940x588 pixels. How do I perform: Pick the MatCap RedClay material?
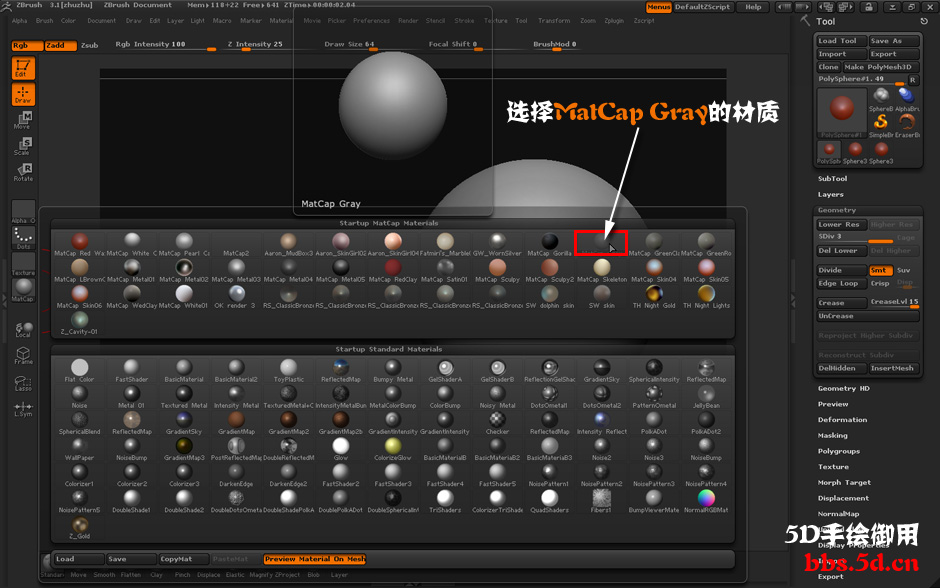[x=393, y=270]
